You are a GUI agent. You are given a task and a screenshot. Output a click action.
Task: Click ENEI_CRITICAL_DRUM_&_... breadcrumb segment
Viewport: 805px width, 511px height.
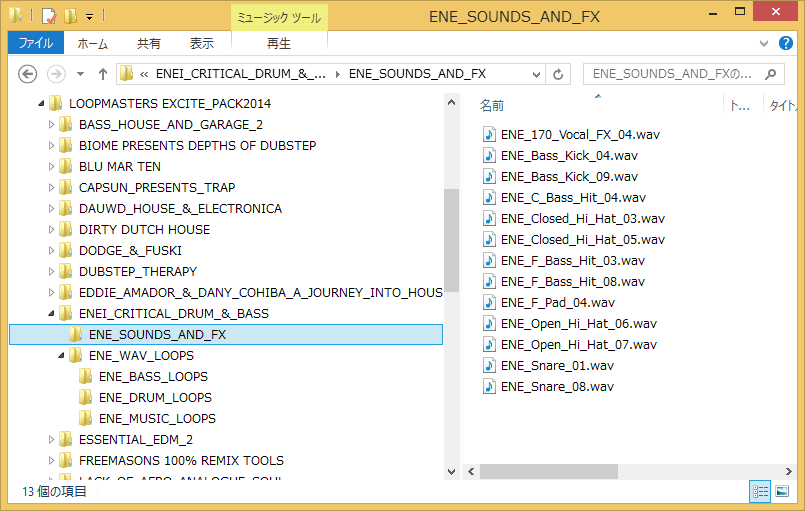pos(240,74)
